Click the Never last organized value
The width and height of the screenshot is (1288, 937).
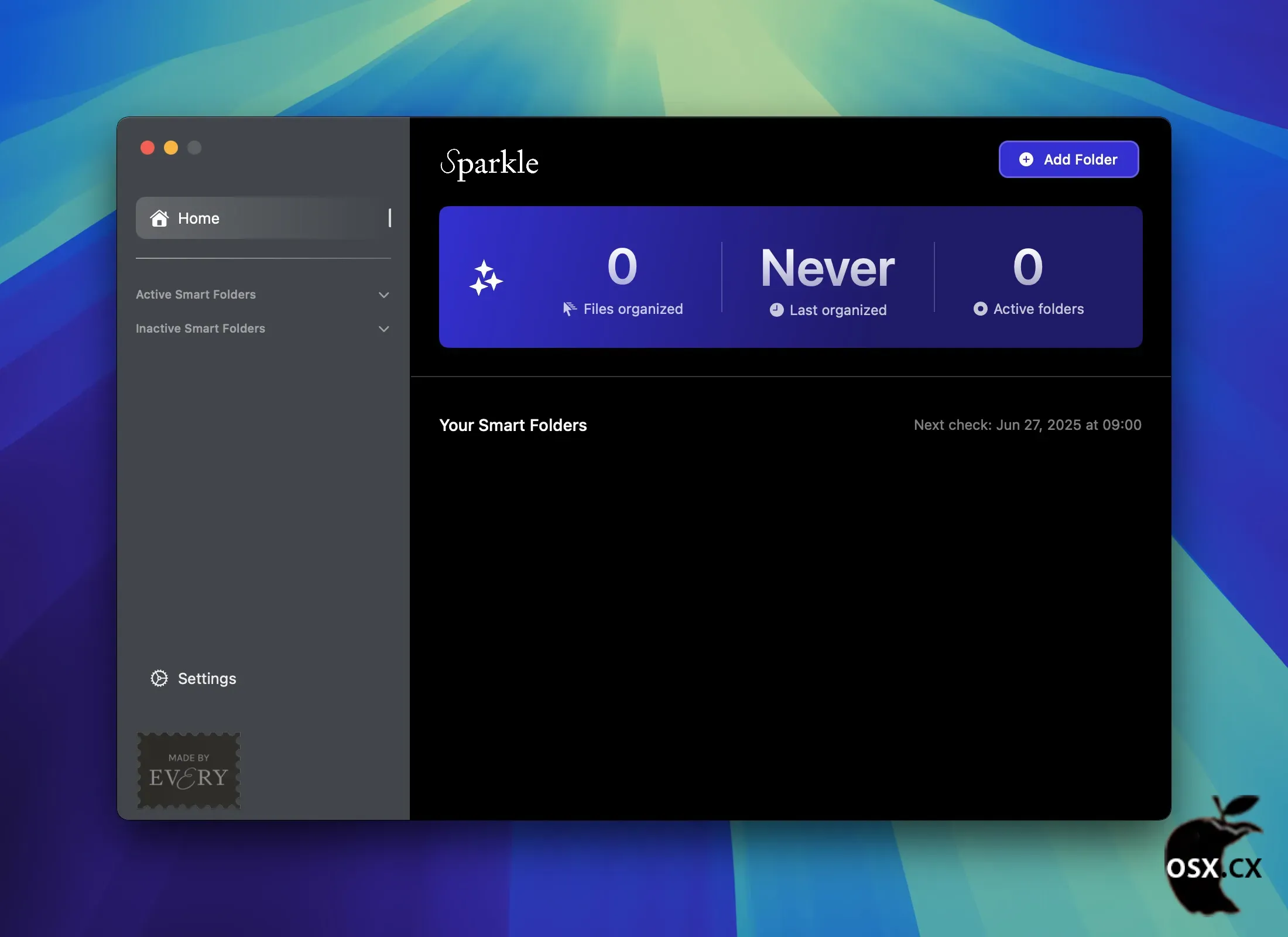[827, 268]
